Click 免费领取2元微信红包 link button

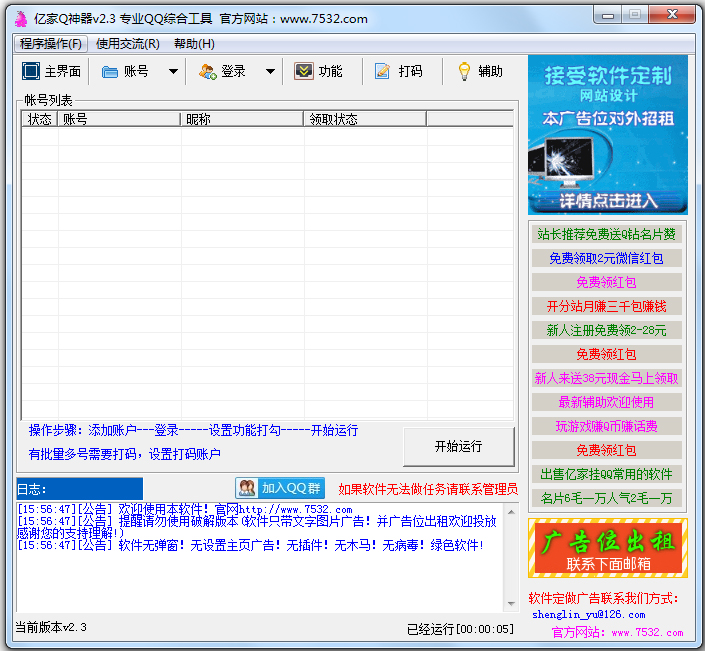607,258
